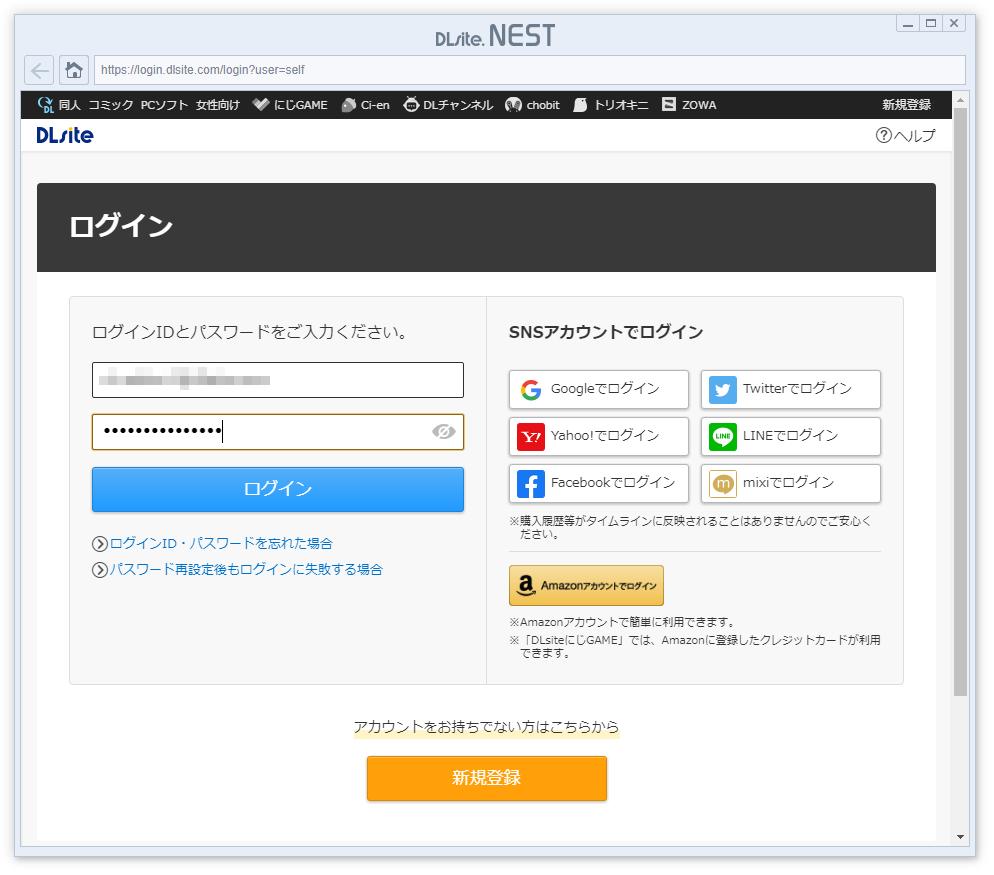Sign in with Yahoo!でログイン button
Viewport: 994px width, 875px height.
point(598,436)
